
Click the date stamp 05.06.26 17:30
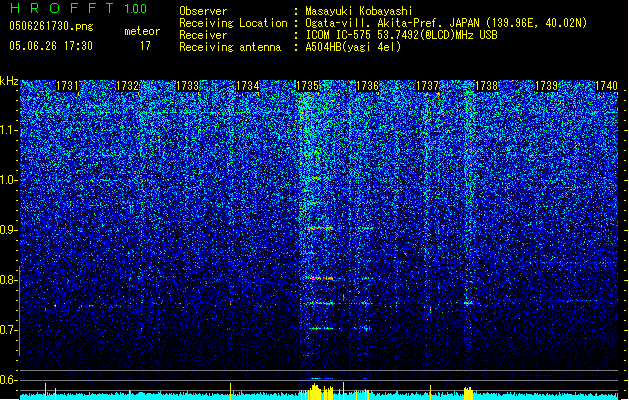click(x=51, y=46)
